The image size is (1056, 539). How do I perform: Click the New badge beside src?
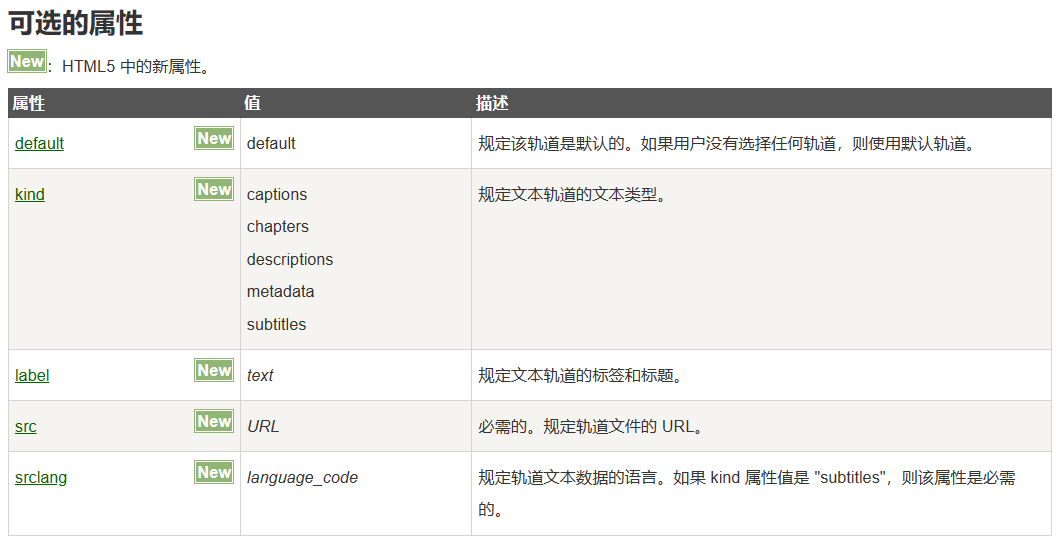pos(214,422)
